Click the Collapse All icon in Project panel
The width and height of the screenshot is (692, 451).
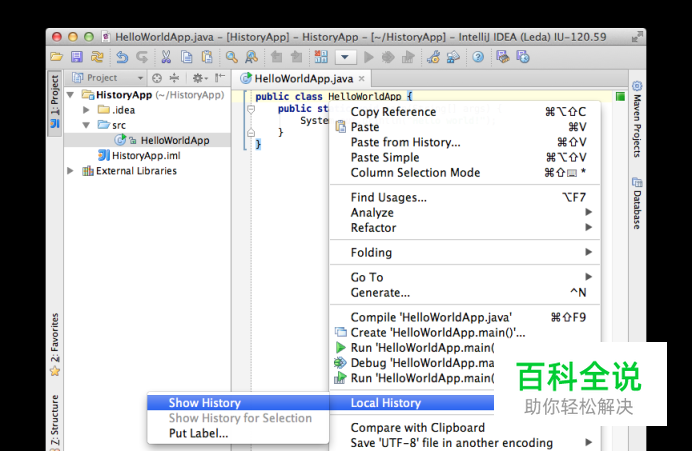pyautogui.click(x=175, y=78)
